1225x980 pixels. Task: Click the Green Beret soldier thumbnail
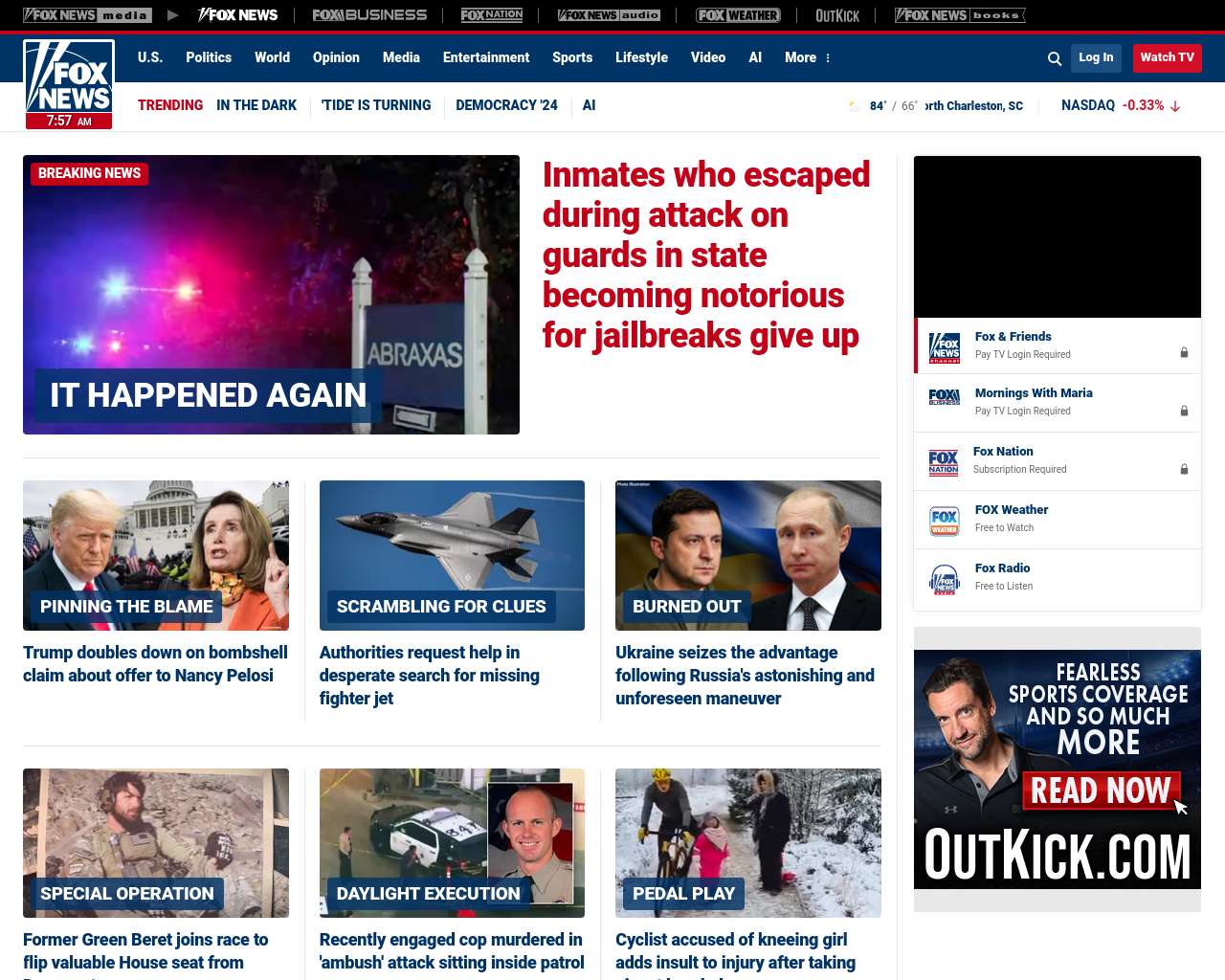(x=156, y=843)
